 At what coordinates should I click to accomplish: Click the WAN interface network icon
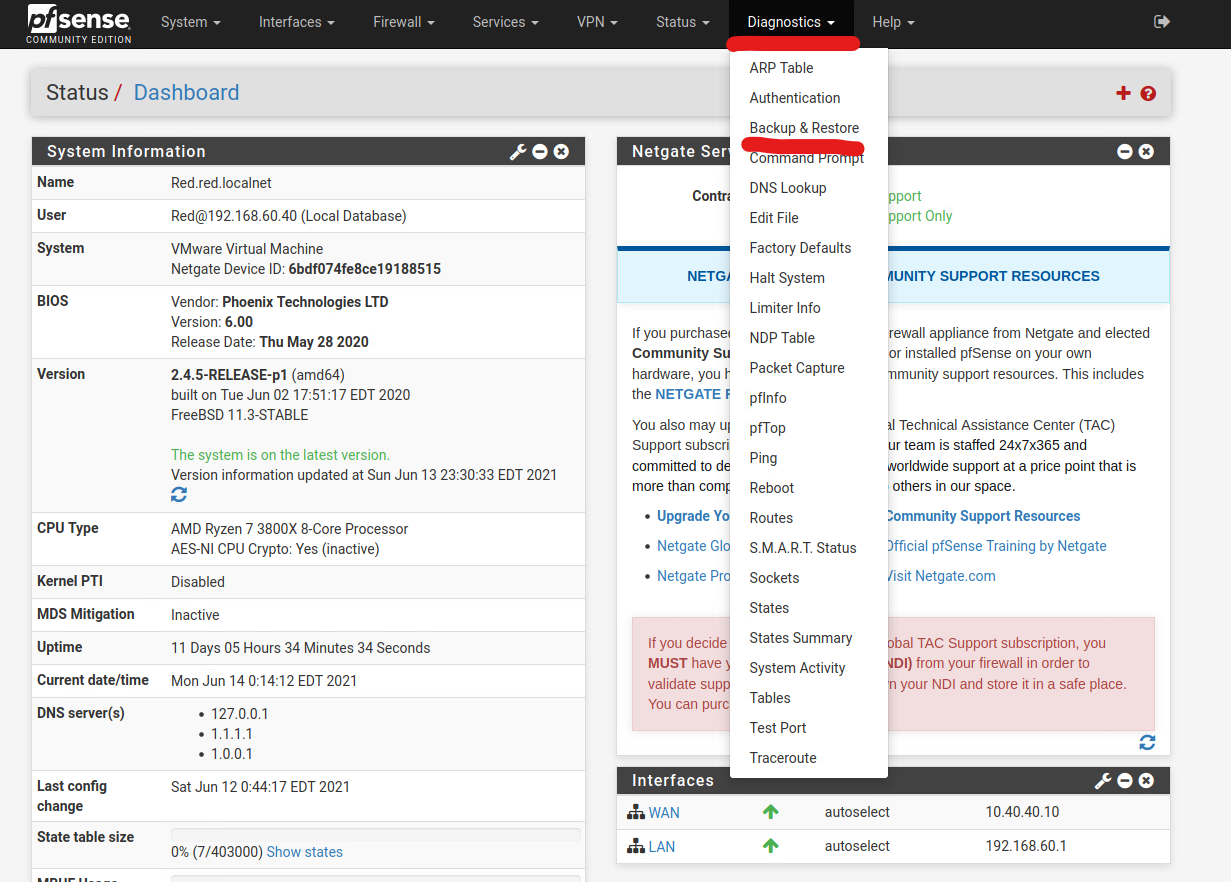636,813
